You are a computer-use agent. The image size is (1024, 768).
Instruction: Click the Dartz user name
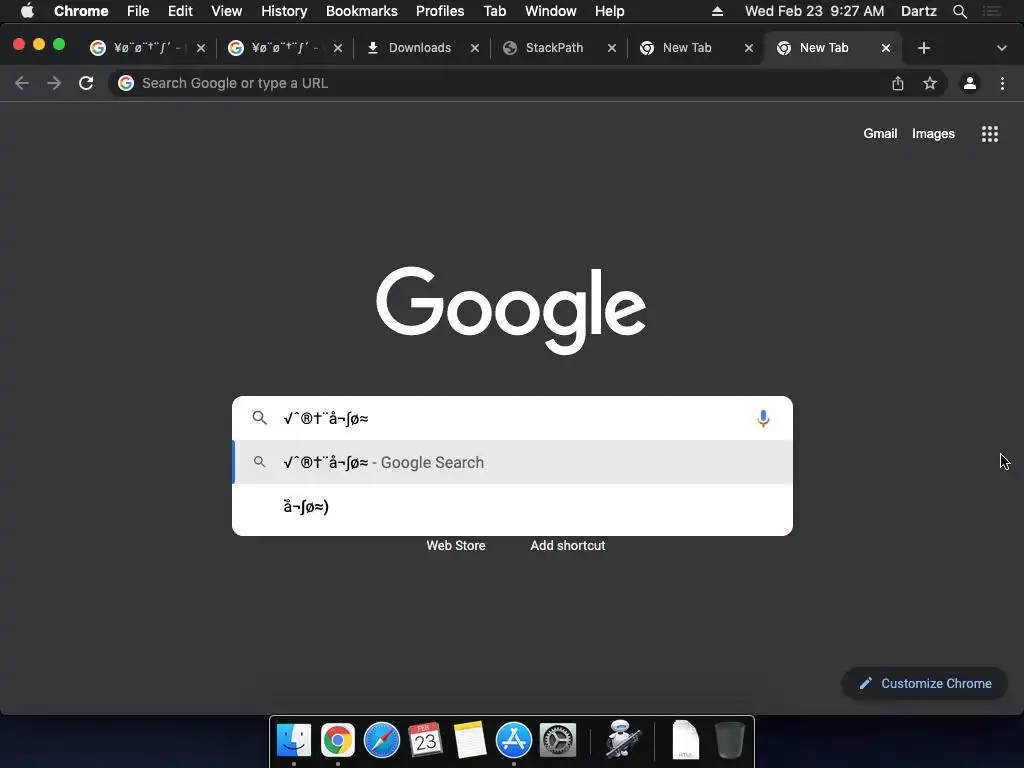(x=919, y=11)
